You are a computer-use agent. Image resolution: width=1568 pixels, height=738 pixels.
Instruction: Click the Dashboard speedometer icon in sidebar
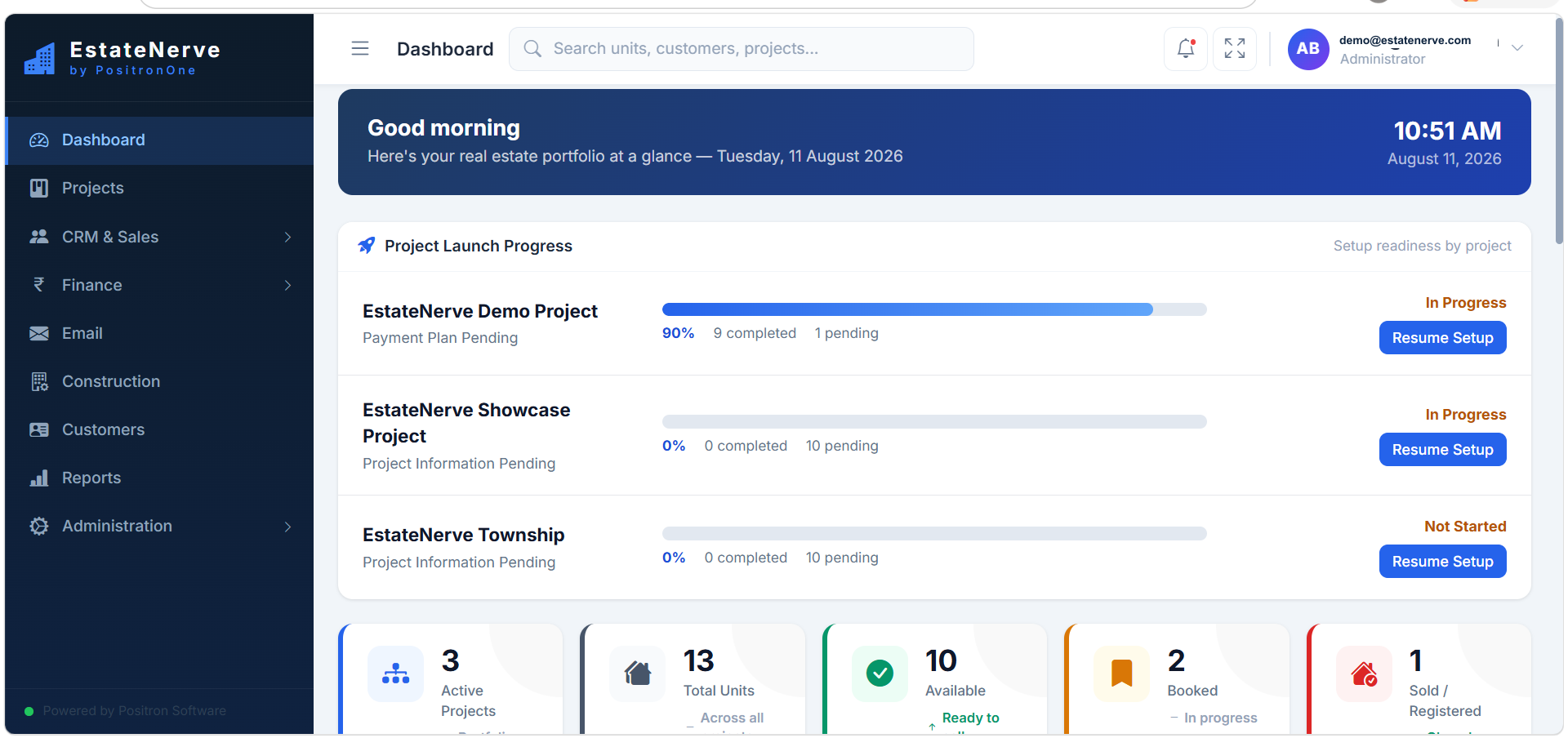pyautogui.click(x=39, y=140)
